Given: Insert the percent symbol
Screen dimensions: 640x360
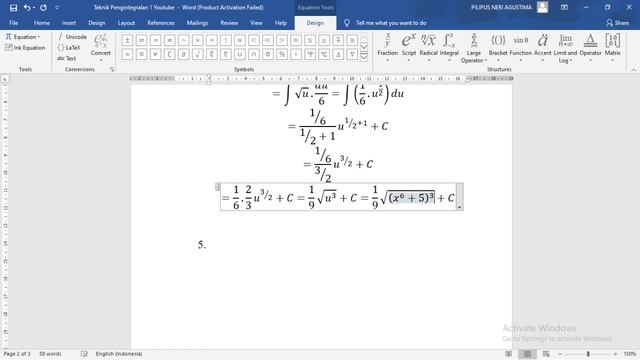Looking at the screenshot, I should 282,54.
